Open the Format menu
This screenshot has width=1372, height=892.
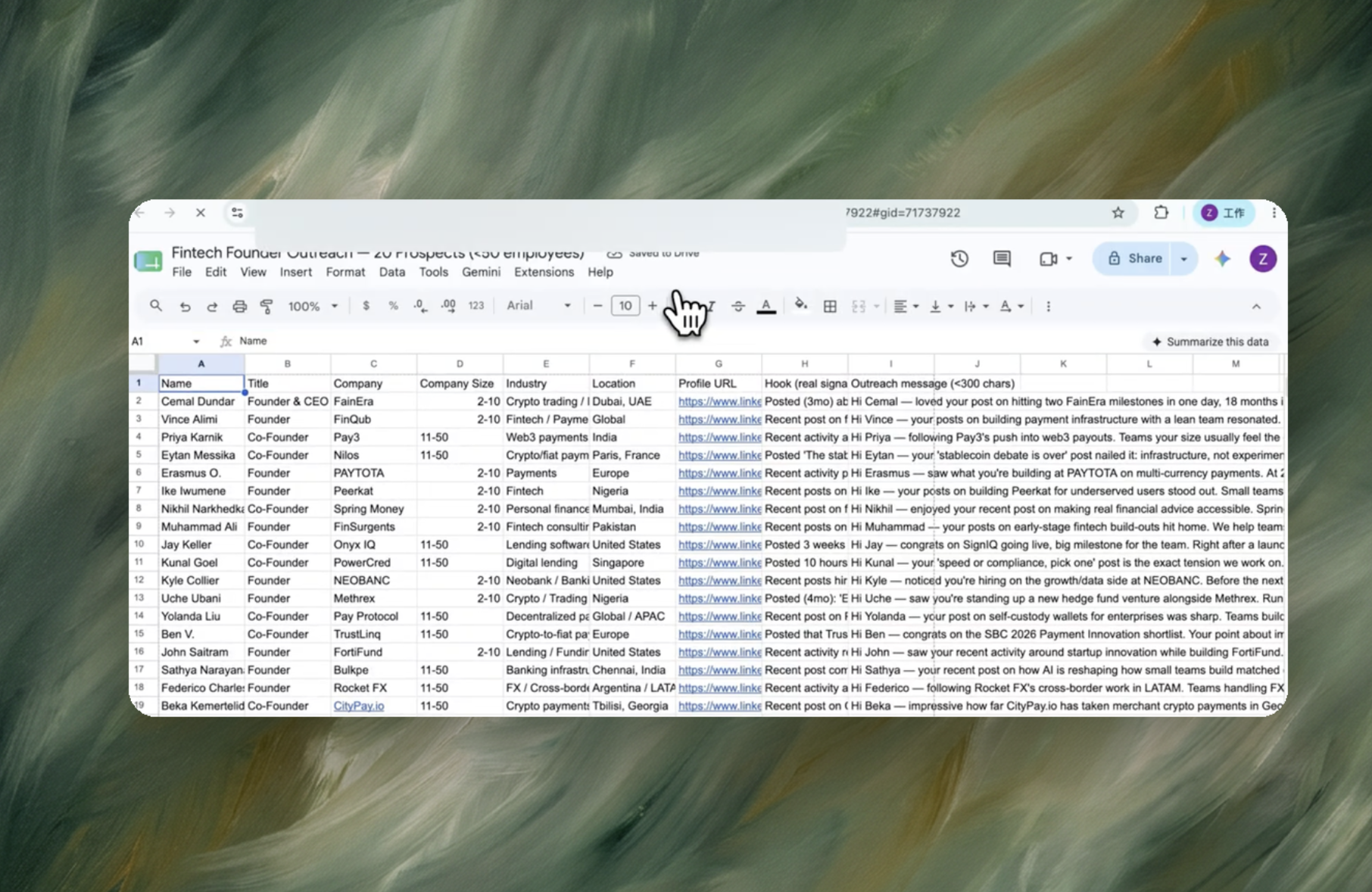click(x=345, y=272)
